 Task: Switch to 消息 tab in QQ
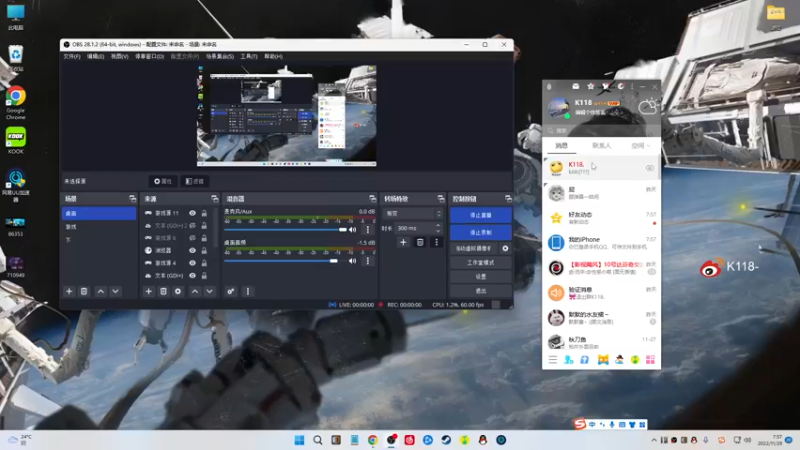pyautogui.click(x=561, y=146)
